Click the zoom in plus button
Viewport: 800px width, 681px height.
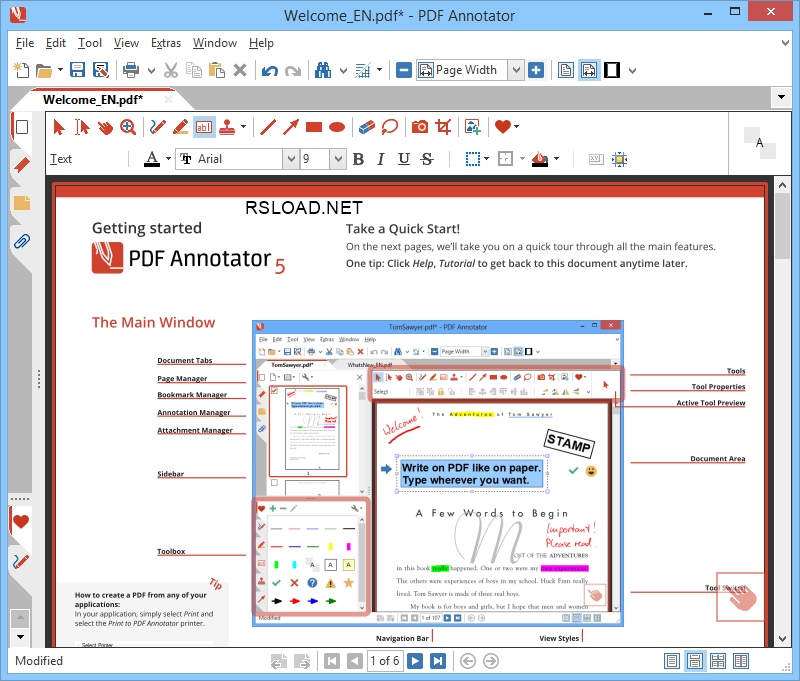(x=536, y=70)
